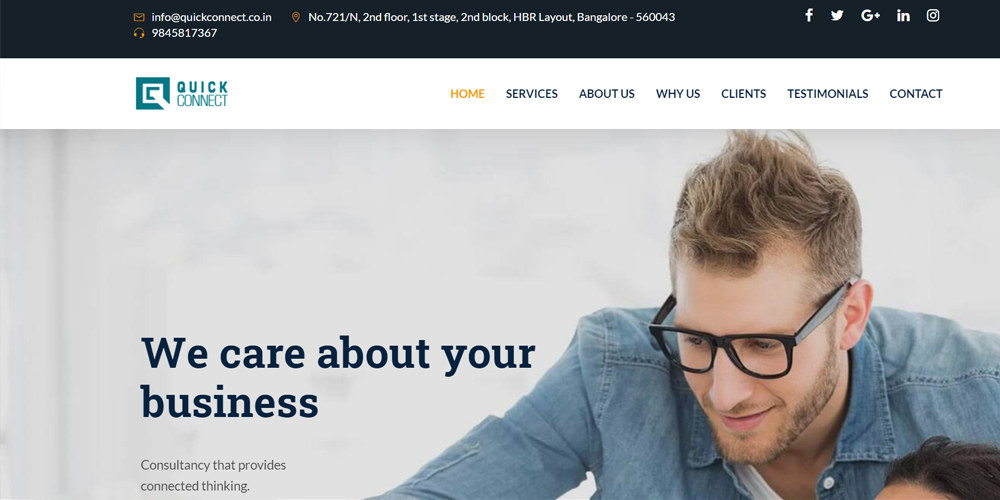
Task: Click the headset phone icon
Action: tap(139, 33)
